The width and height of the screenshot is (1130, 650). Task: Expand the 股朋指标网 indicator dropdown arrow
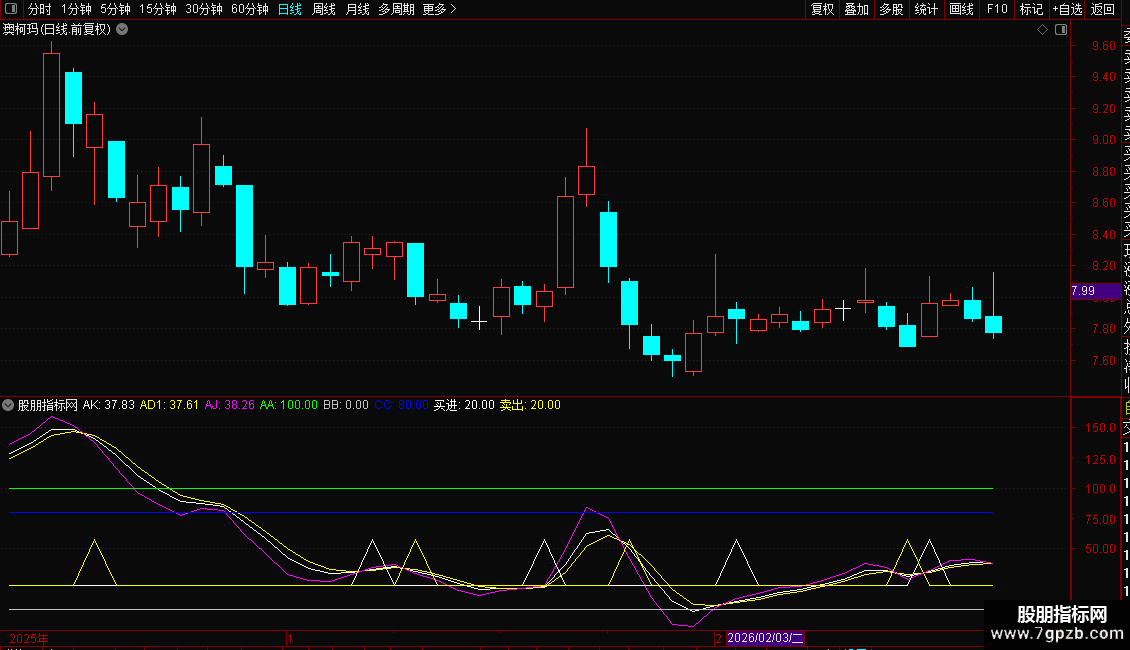pyautogui.click(x=9, y=405)
